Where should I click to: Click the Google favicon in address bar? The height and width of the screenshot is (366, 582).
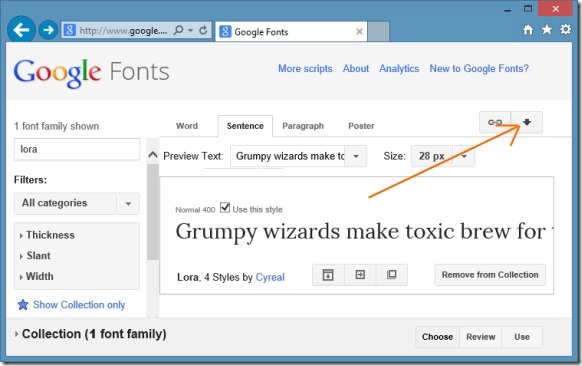point(69,30)
